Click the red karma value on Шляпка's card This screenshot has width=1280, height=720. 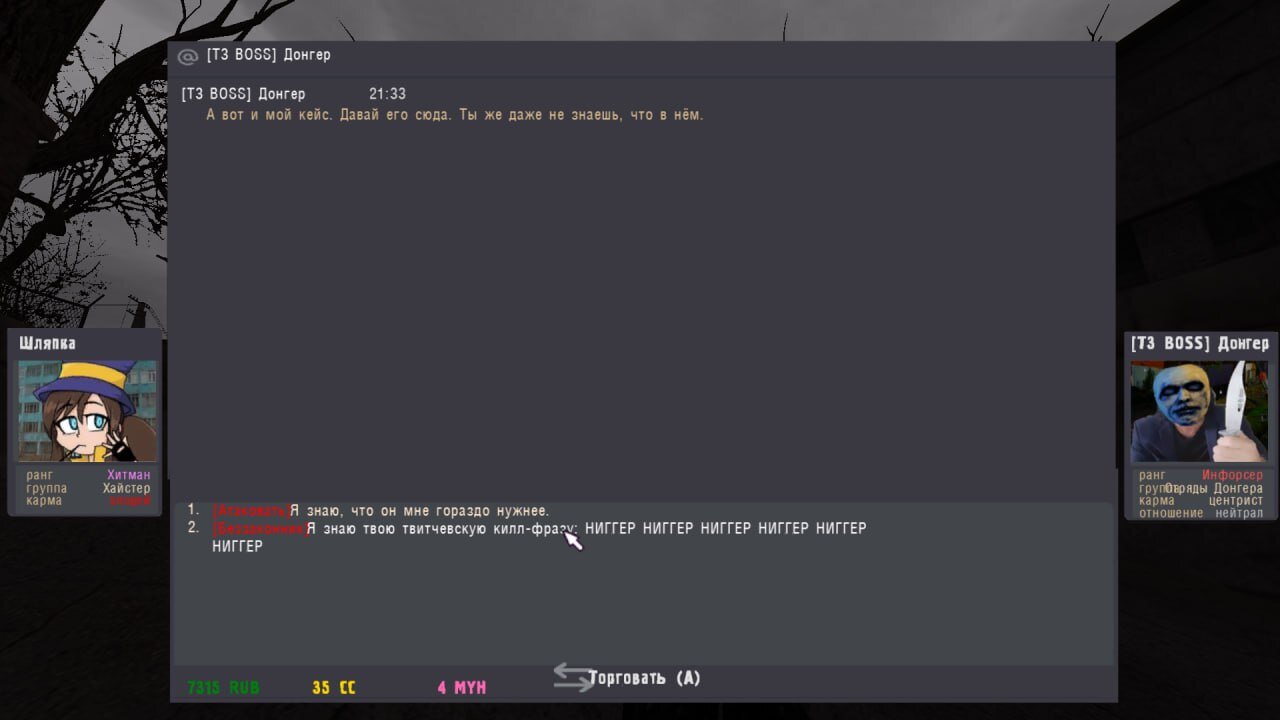(x=130, y=500)
